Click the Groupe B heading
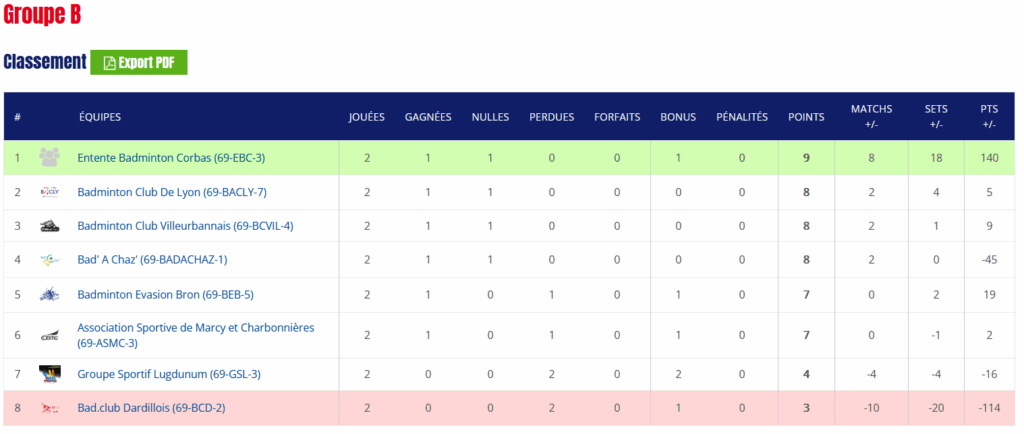 coord(42,15)
